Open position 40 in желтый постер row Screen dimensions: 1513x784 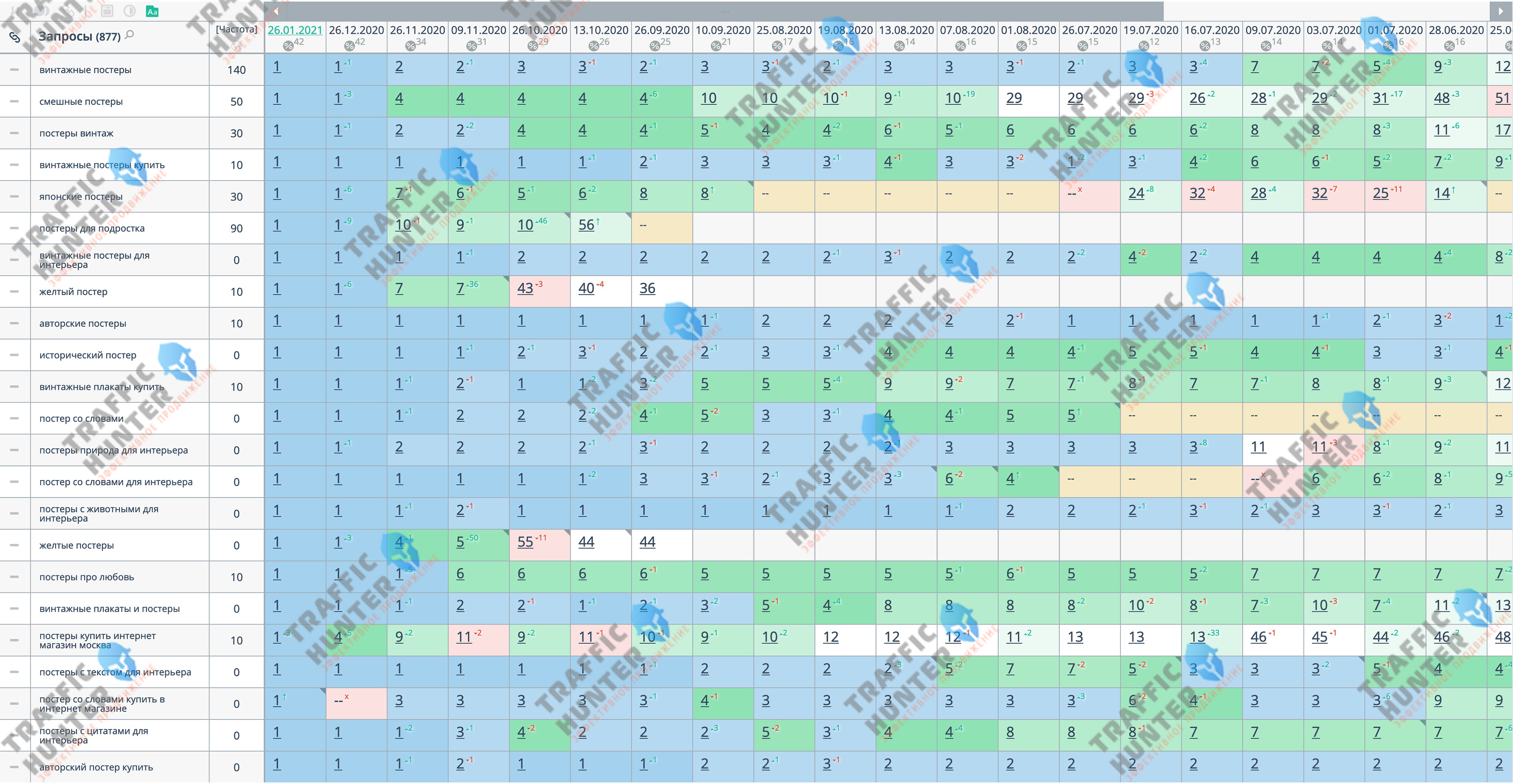click(586, 289)
